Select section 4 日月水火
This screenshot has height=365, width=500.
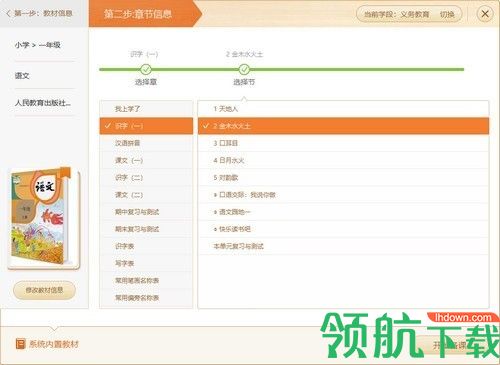point(343,160)
